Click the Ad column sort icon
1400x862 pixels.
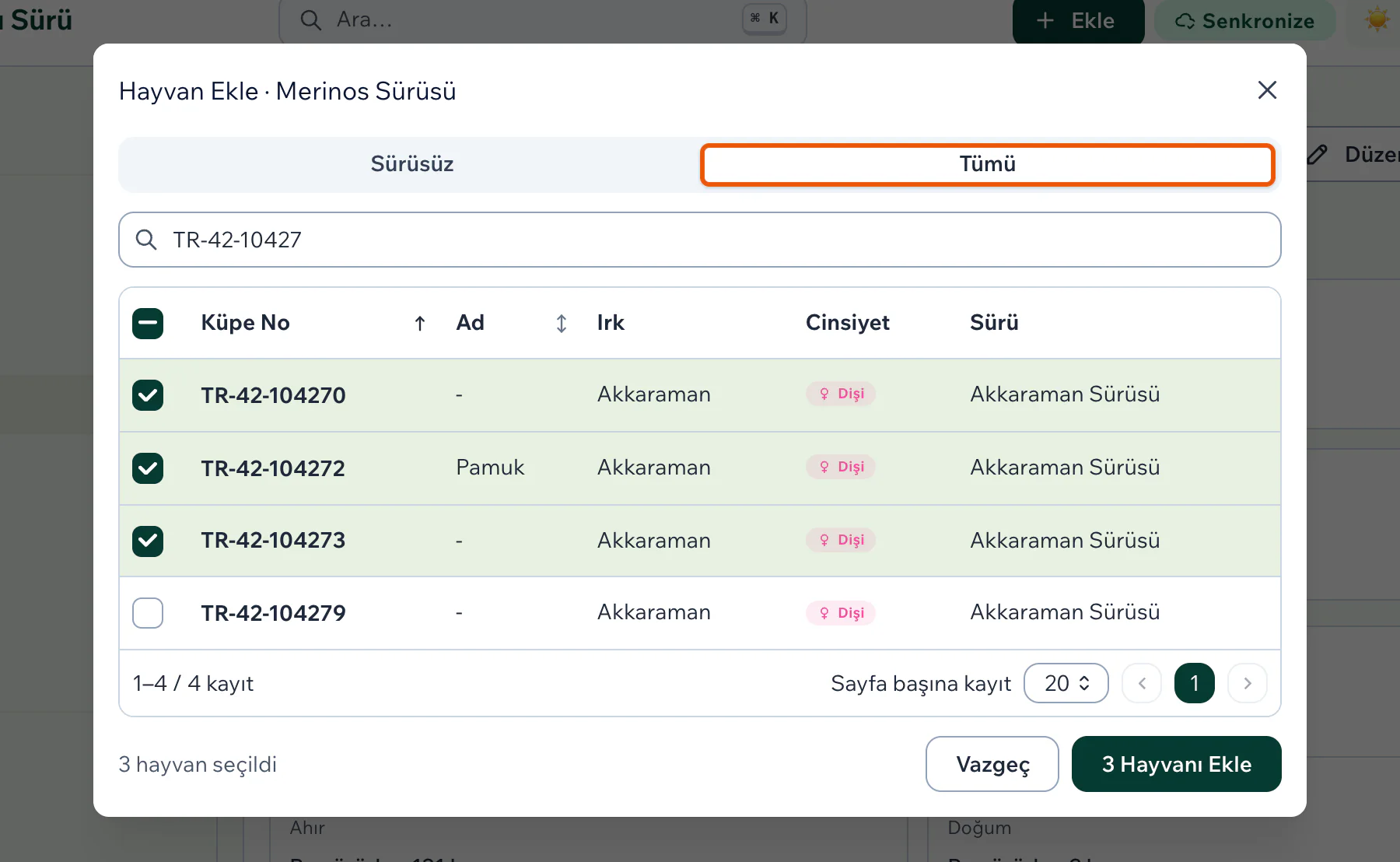562,324
